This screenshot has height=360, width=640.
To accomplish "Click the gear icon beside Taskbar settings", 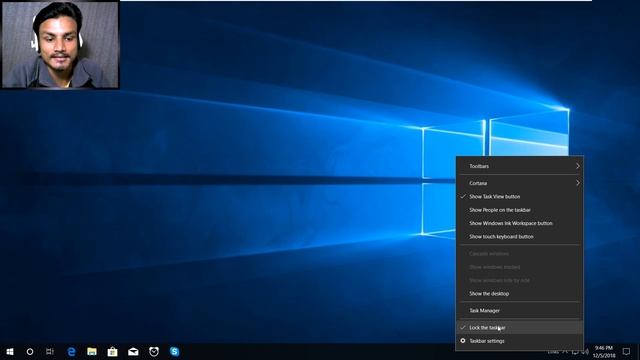I will tap(462, 341).
